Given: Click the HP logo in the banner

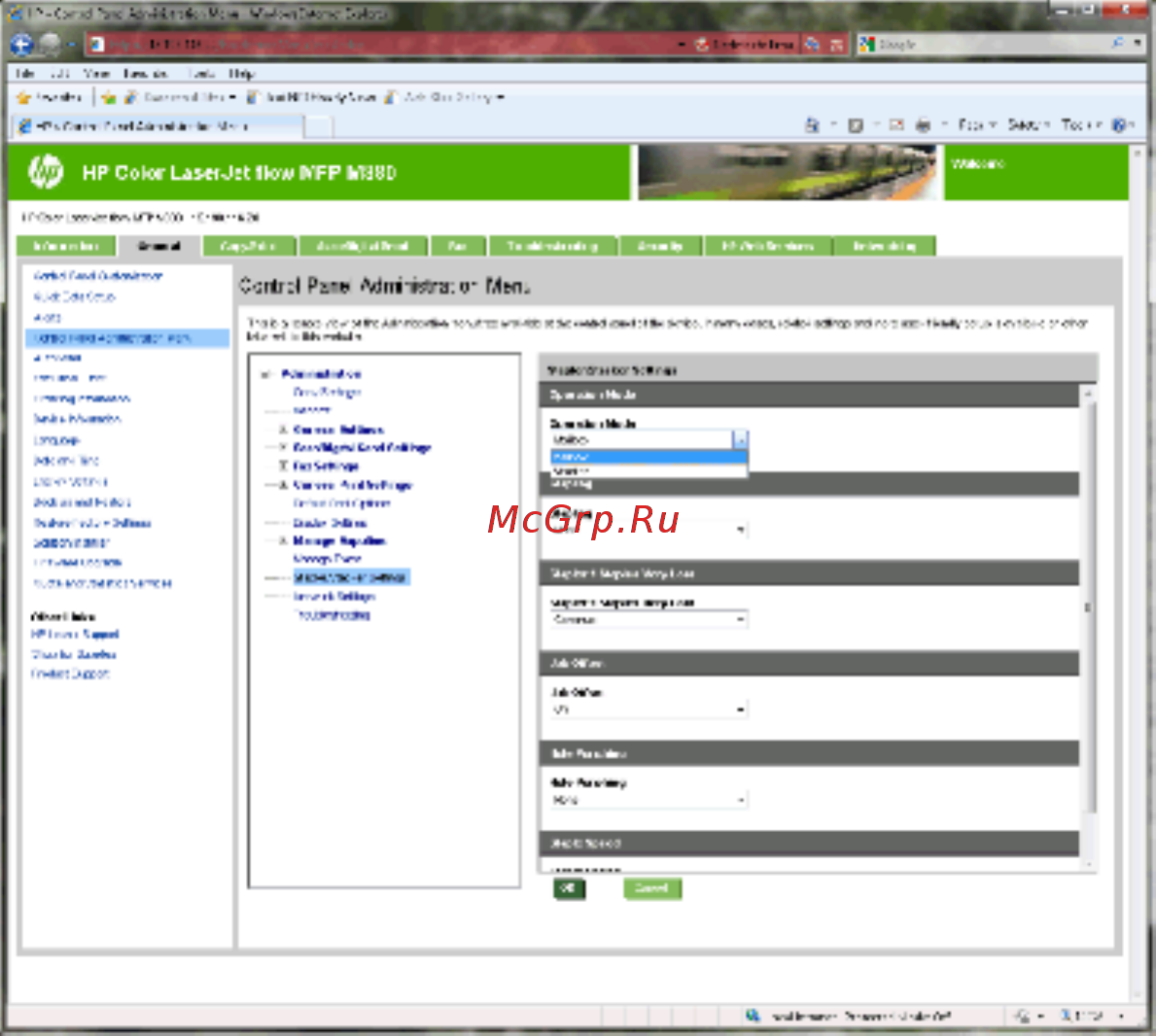Looking at the screenshot, I should 46,172.
